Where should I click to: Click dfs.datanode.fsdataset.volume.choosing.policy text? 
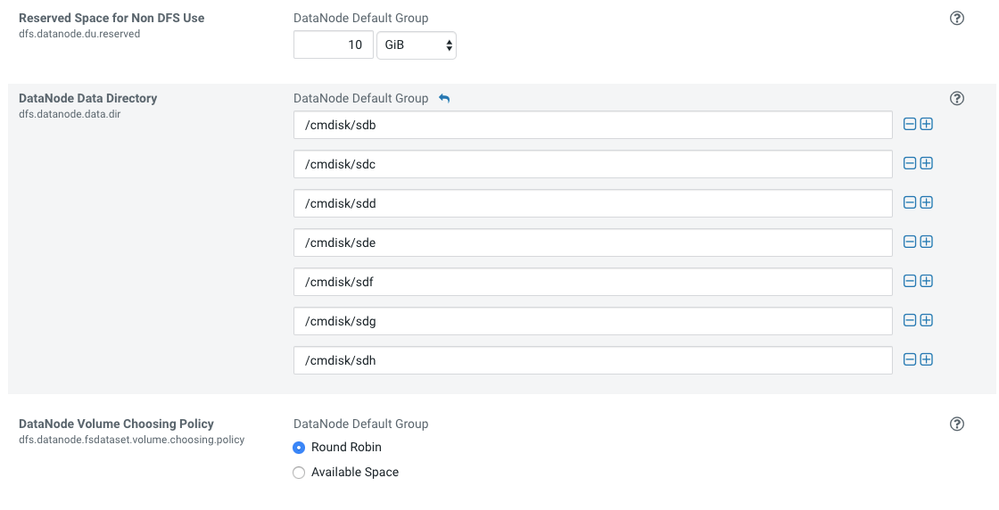click(x=131, y=440)
